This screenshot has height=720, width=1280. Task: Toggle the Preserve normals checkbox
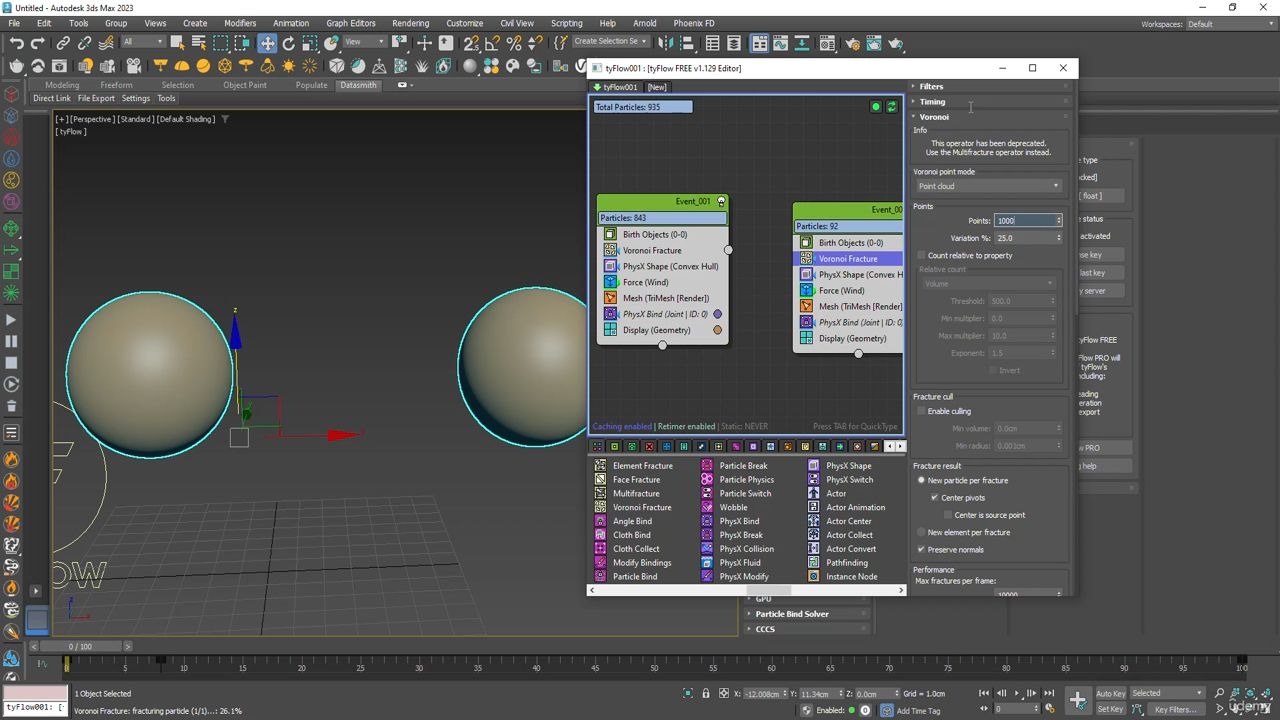tap(921, 549)
